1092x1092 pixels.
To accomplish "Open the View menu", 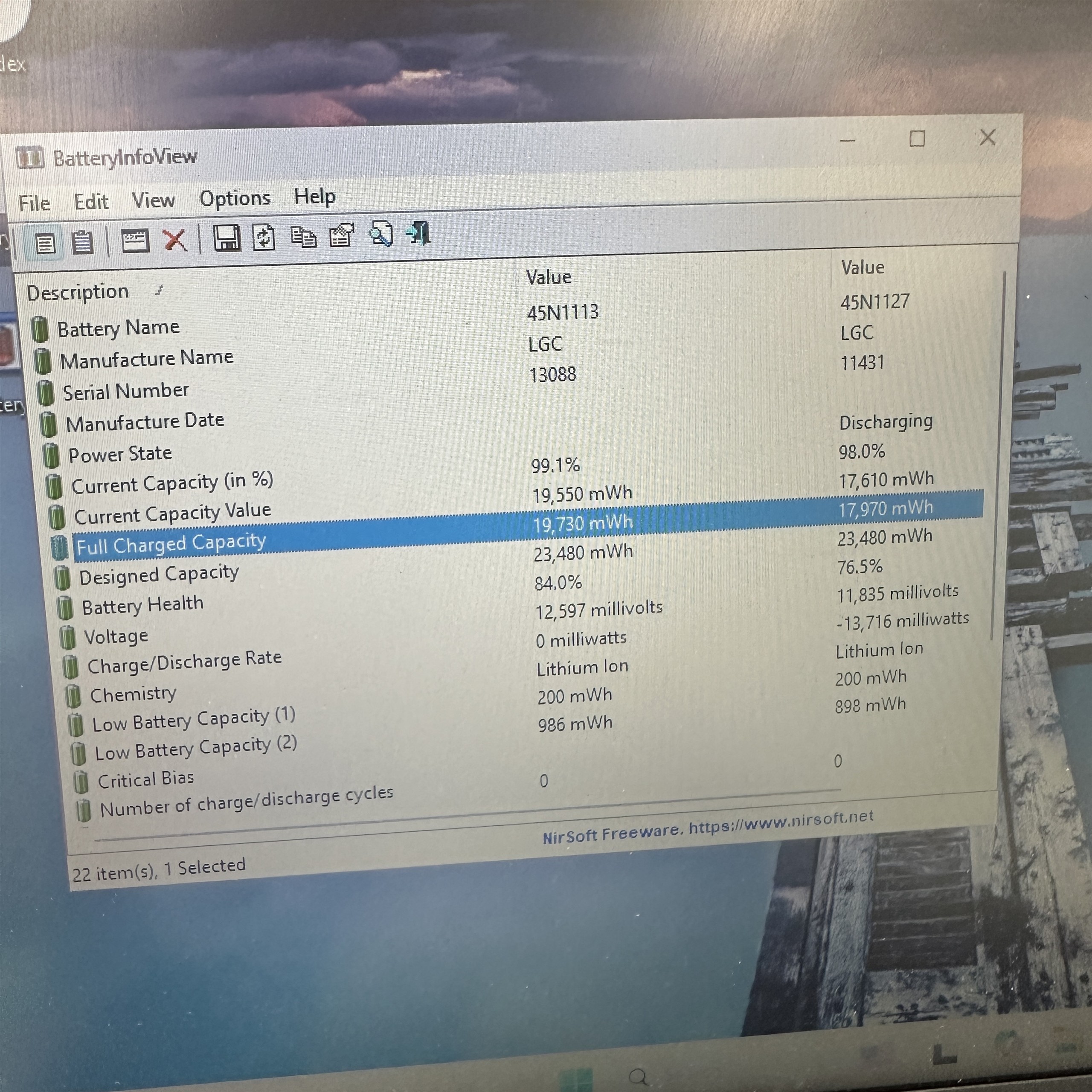I will coord(153,200).
